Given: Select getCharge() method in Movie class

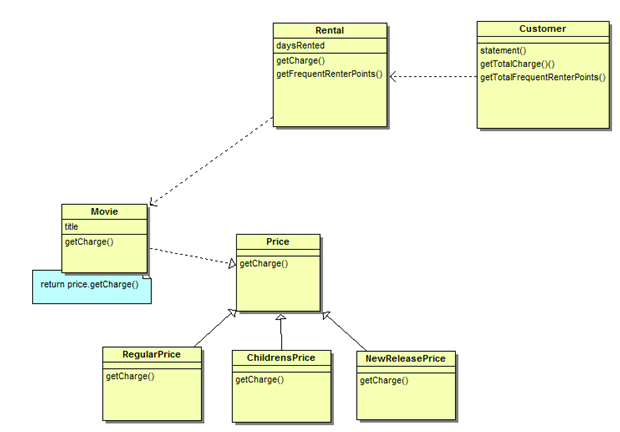Looking at the screenshot, I should [88, 242].
